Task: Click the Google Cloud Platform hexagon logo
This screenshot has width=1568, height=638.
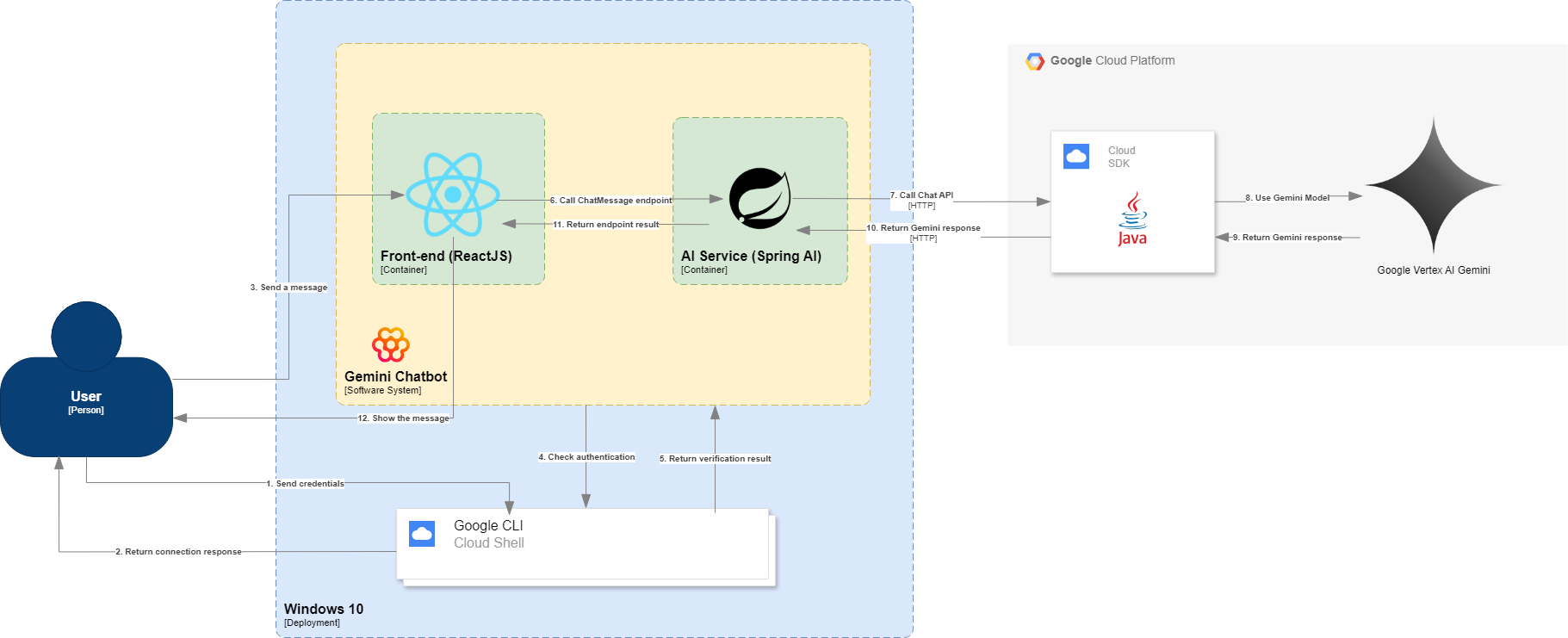Action: [x=1035, y=61]
